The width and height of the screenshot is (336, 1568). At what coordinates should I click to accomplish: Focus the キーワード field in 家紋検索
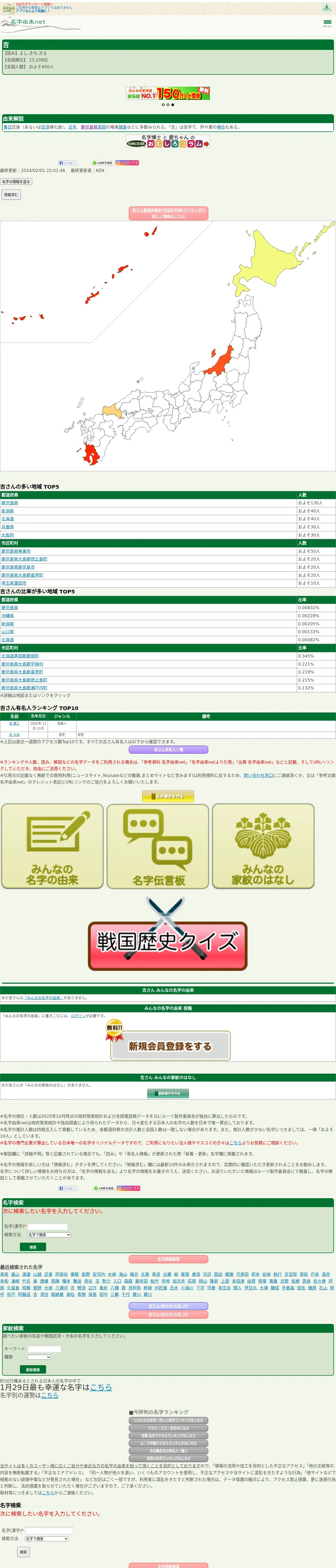click(x=44, y=1349)
